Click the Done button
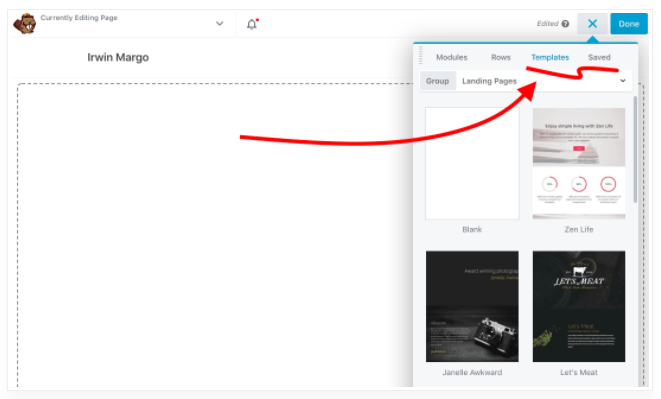This screenshot has height=399, width=661. coord(629,24)
